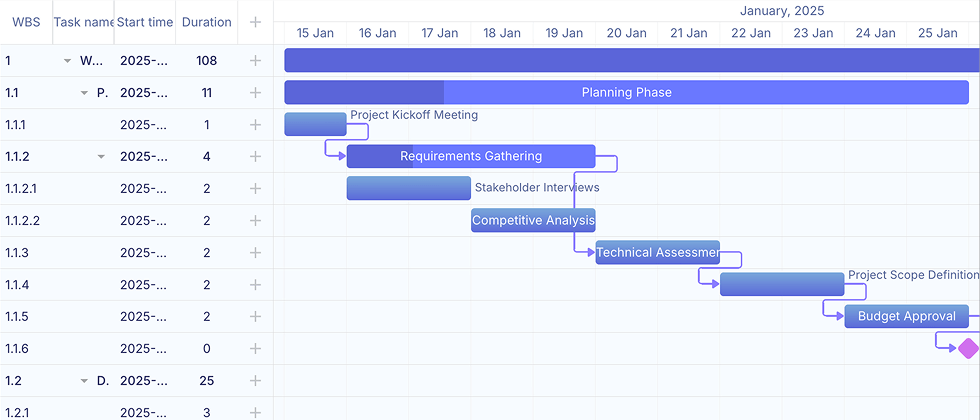Collapse the Requirements Gathering row 1.1.2
This screenshot has height=420, width=980.
click(101, 157)
